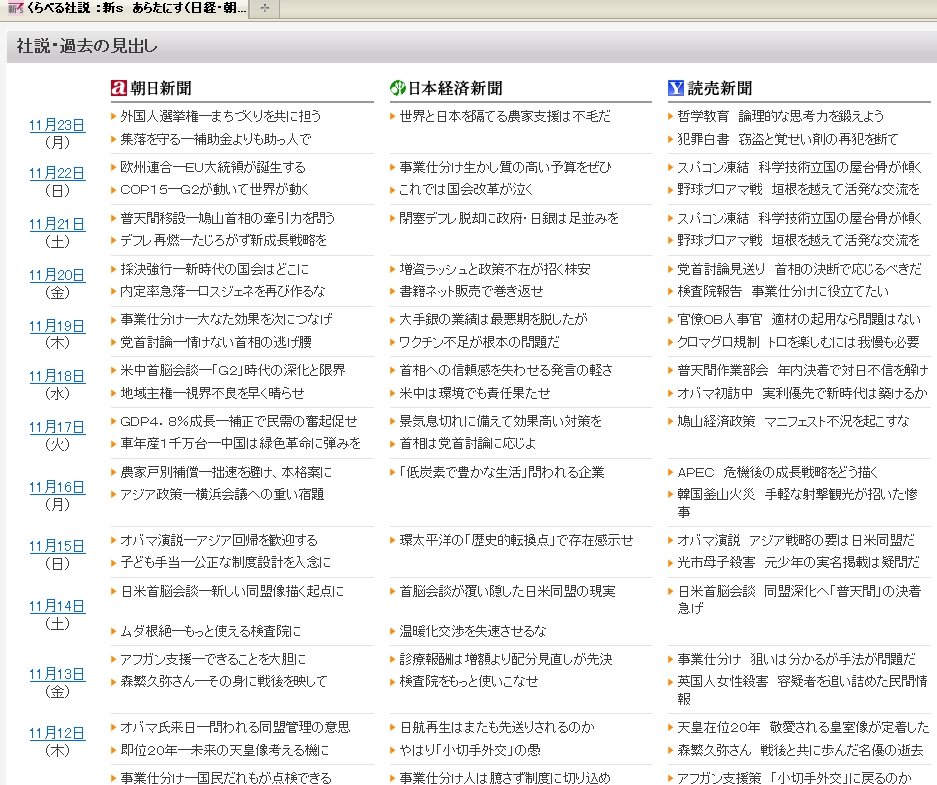Viewport: 937px width, 785px height.
Task: Click headline 普天間移設―鳩山首相の牽引力を問う
Action: click(228, 218)
